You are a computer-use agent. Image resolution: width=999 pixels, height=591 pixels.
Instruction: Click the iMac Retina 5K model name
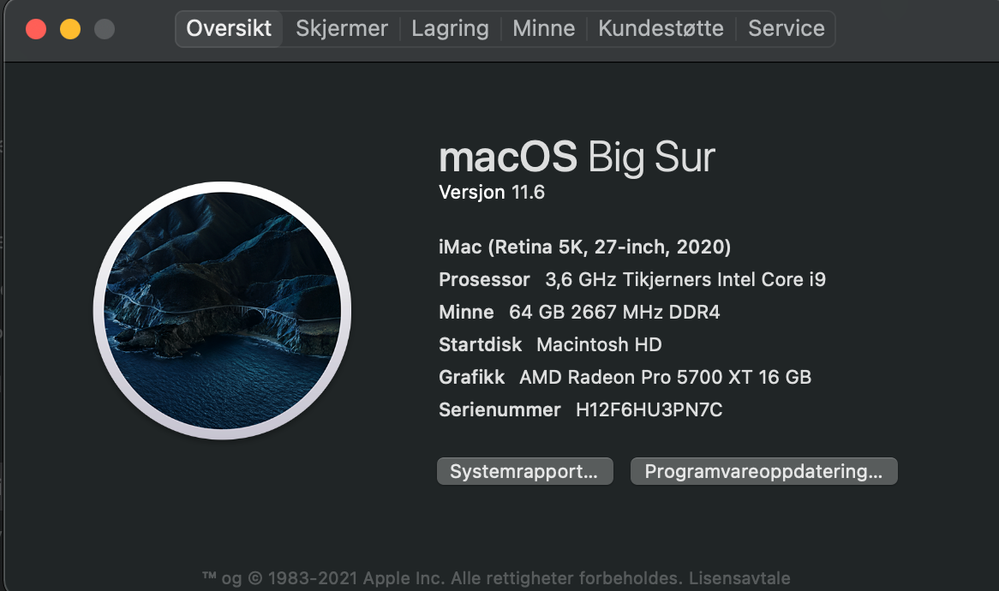coord(585,247)
